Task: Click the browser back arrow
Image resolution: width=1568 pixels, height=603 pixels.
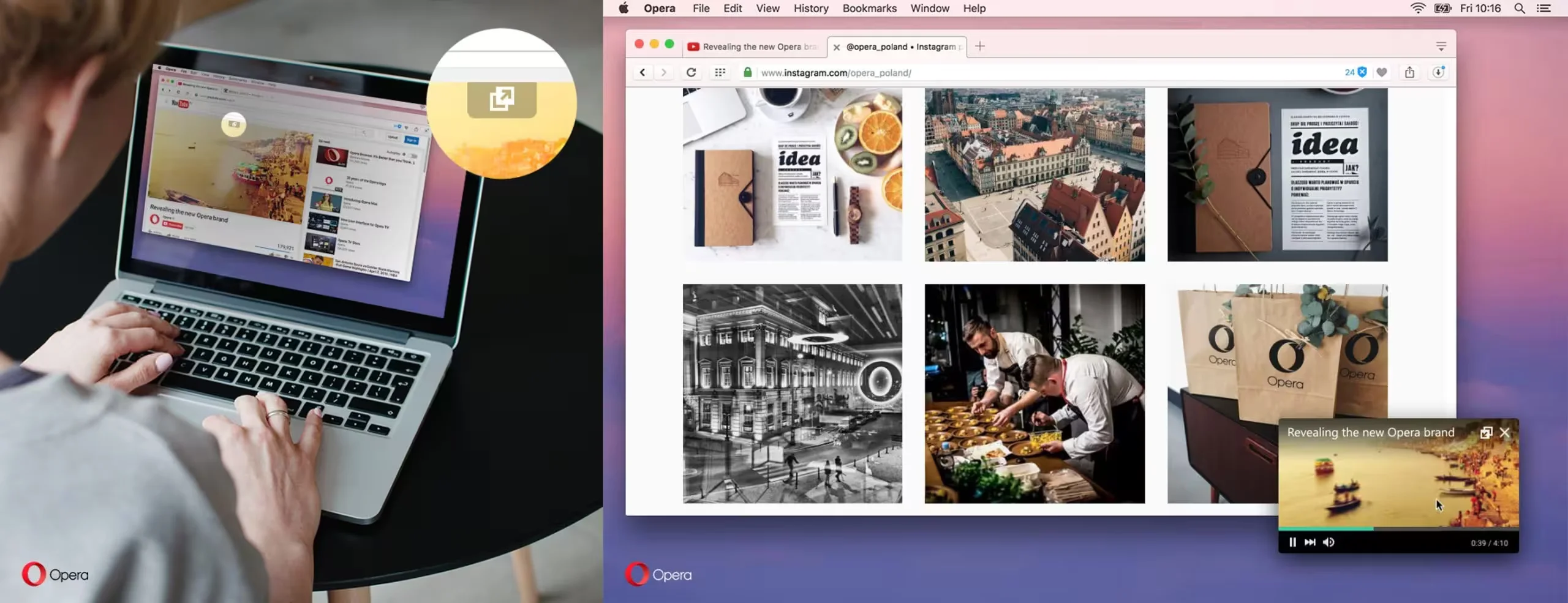Action: point(643,72)
